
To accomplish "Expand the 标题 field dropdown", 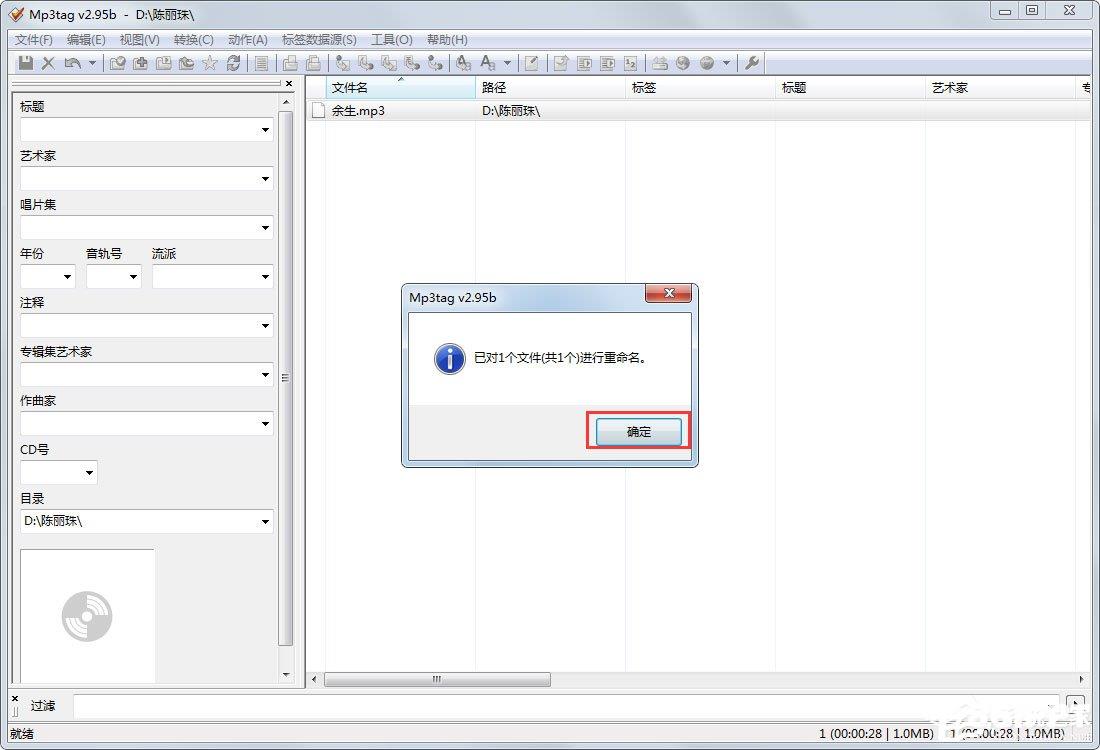I will (x=265, y=130).
